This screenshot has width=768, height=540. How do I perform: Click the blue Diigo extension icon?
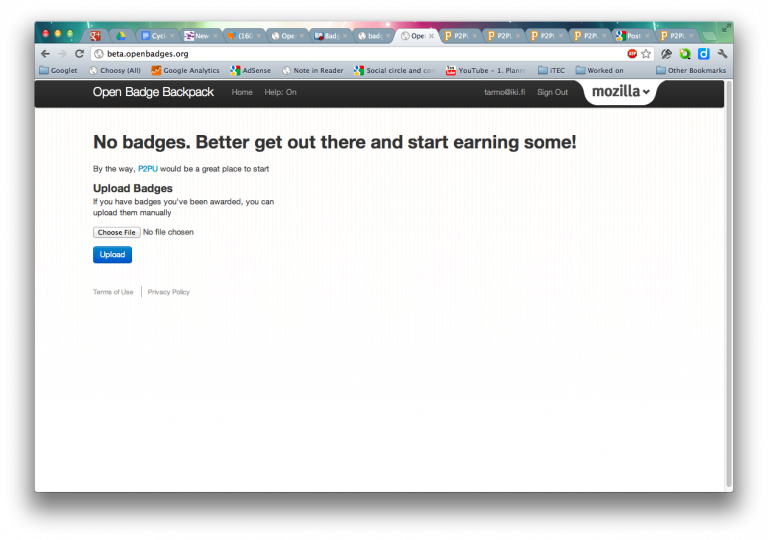(x=703, y=54)
